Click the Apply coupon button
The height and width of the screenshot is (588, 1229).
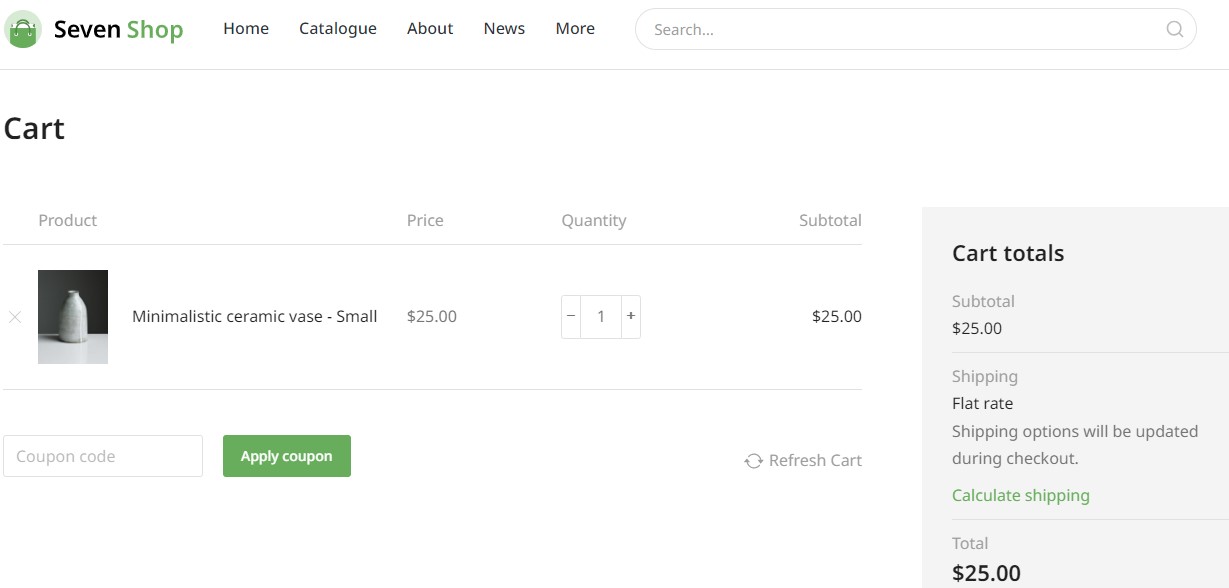(x=287, y=456)
